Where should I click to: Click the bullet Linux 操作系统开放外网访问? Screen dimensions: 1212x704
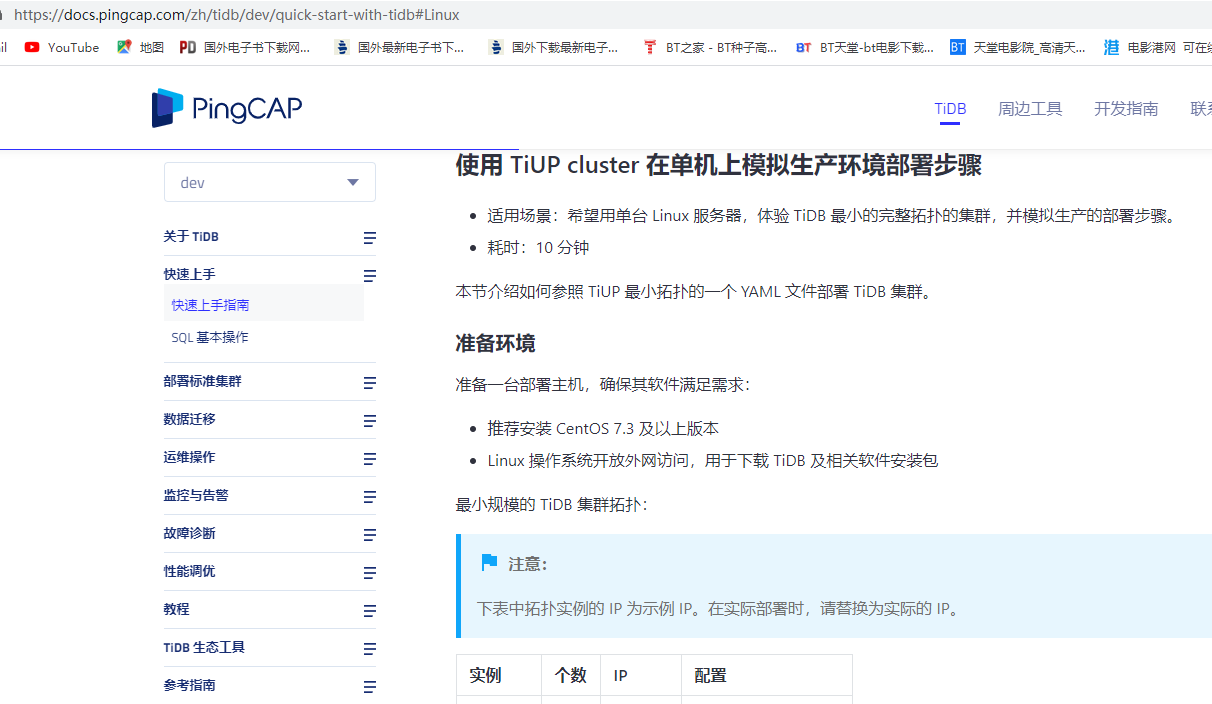pos(713,461)
